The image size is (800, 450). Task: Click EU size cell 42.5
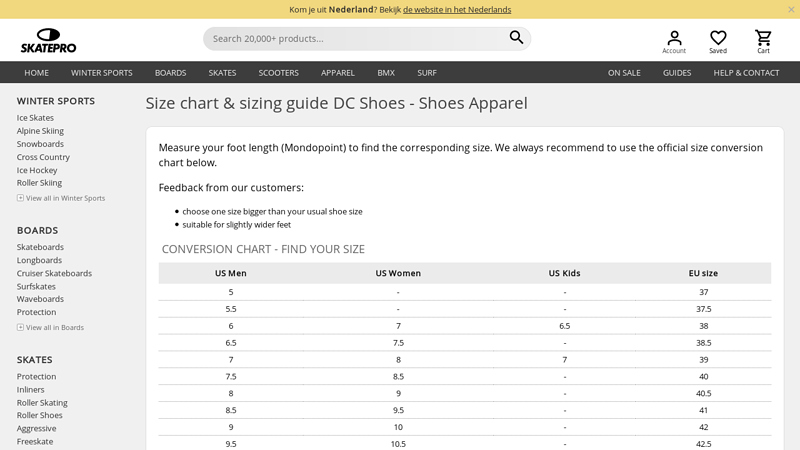[x=704, y=444]
